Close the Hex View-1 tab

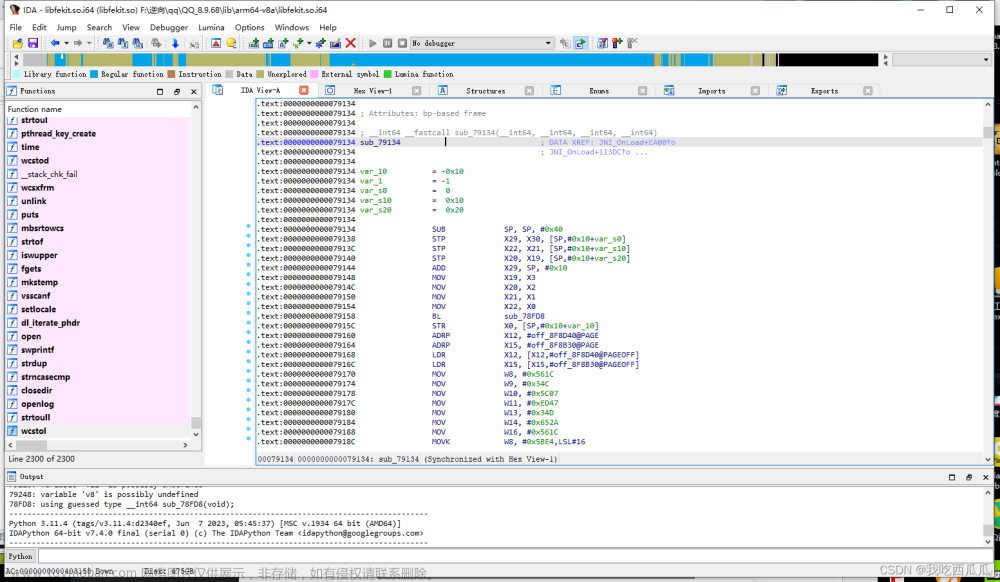point(416,91)
